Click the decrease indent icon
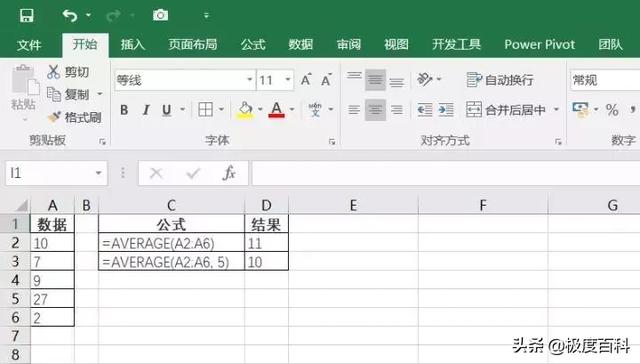Image resolution: width=640 pixels, height=364 pixels. coord(425,110)
